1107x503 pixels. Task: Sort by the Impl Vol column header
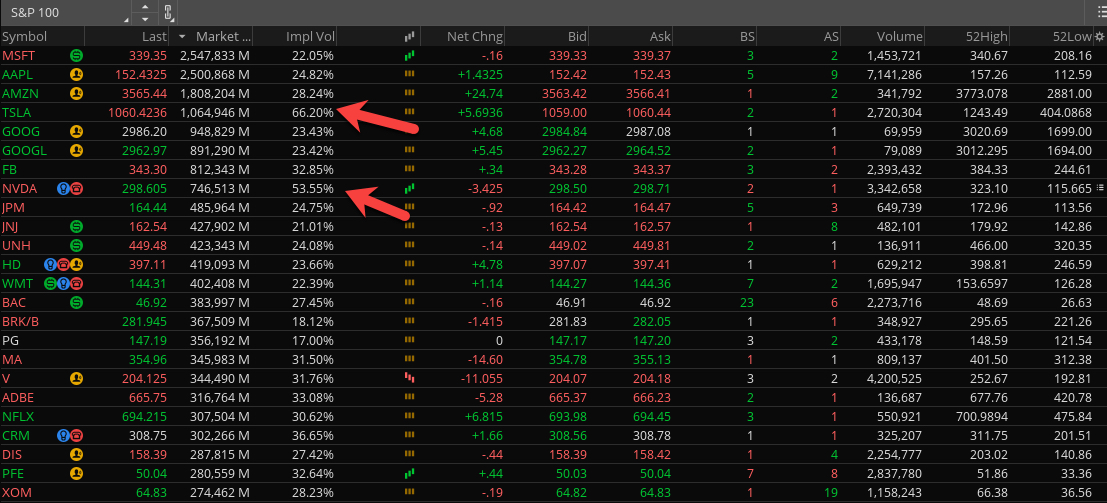coord(310,36)
